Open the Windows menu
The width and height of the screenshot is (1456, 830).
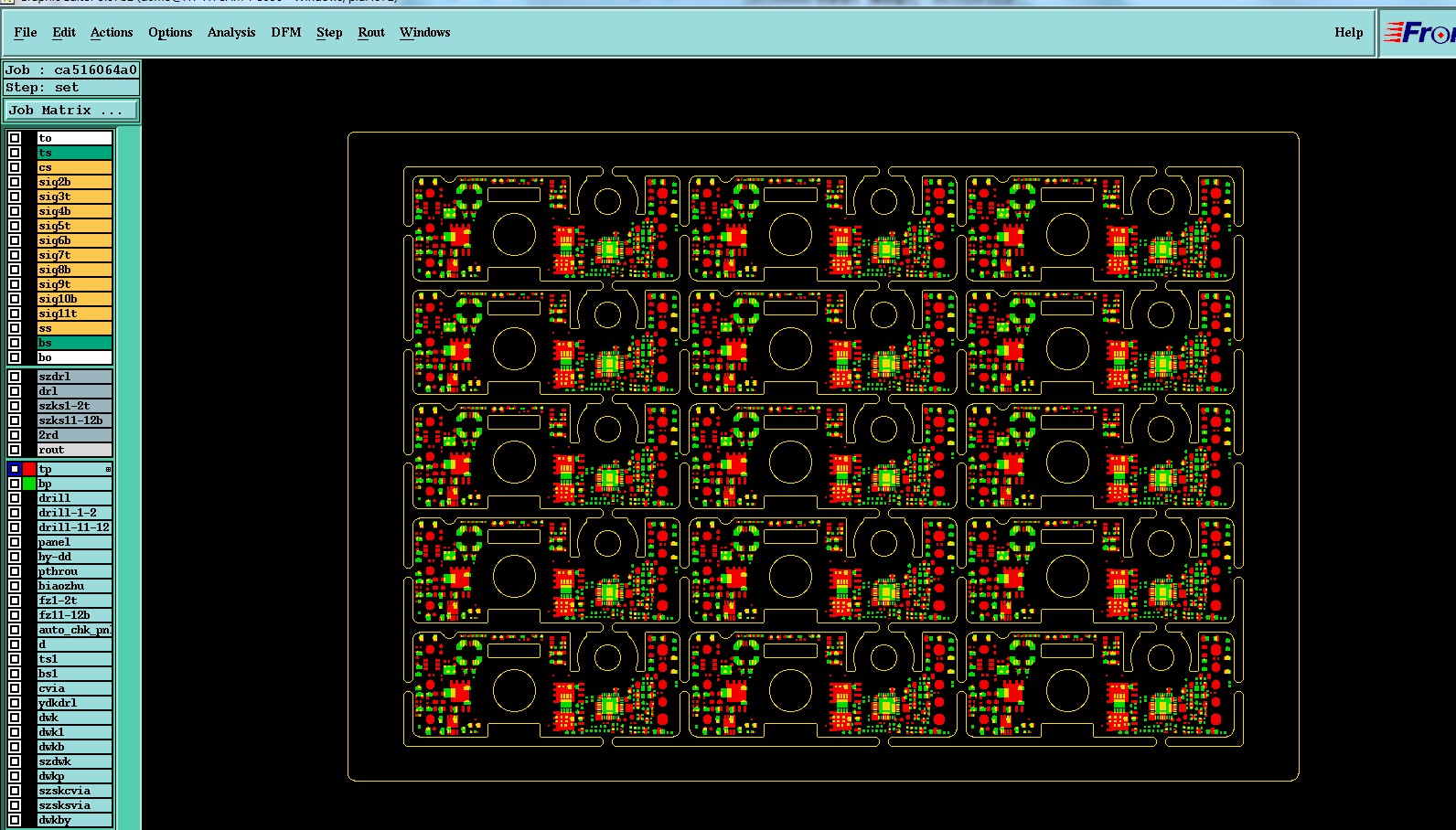pos(425,32)
